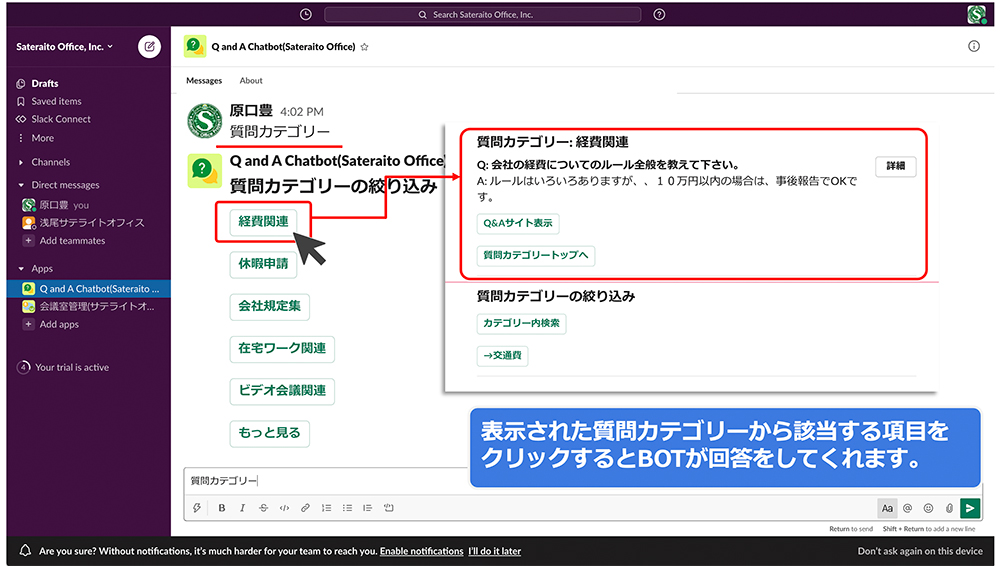Screen dimensions: 1000x566
Task: Switch to the About tab
Action: pyautogui.click(x=251, y=80)
